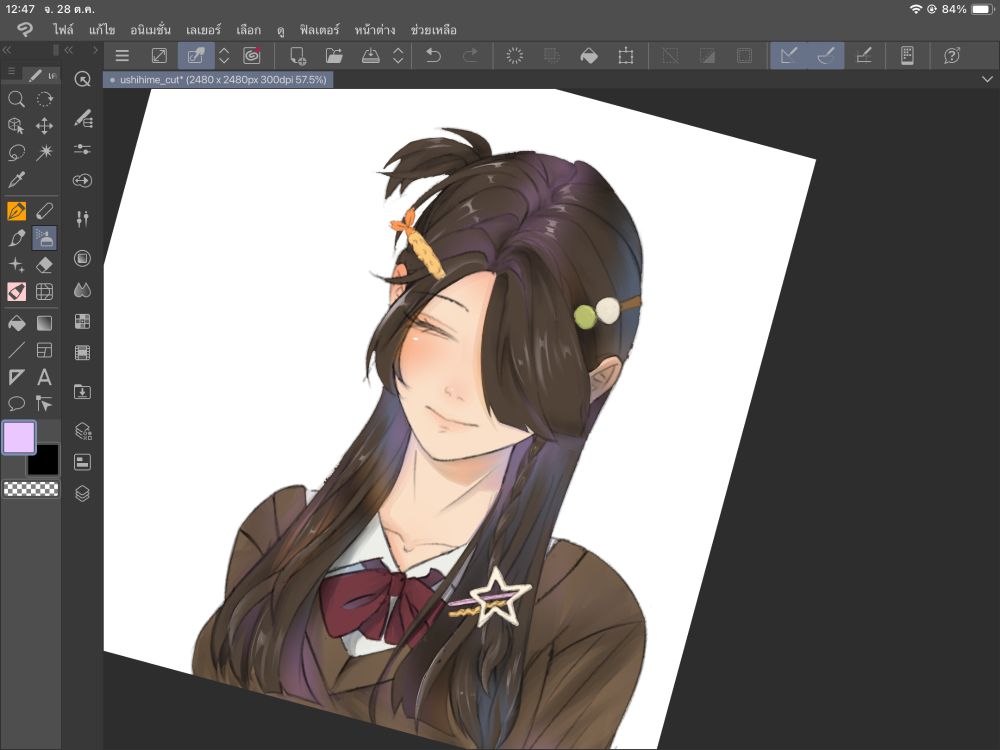Click command bar Fill bucket icon
This screenshot has width=1000, height=750.
589,55
